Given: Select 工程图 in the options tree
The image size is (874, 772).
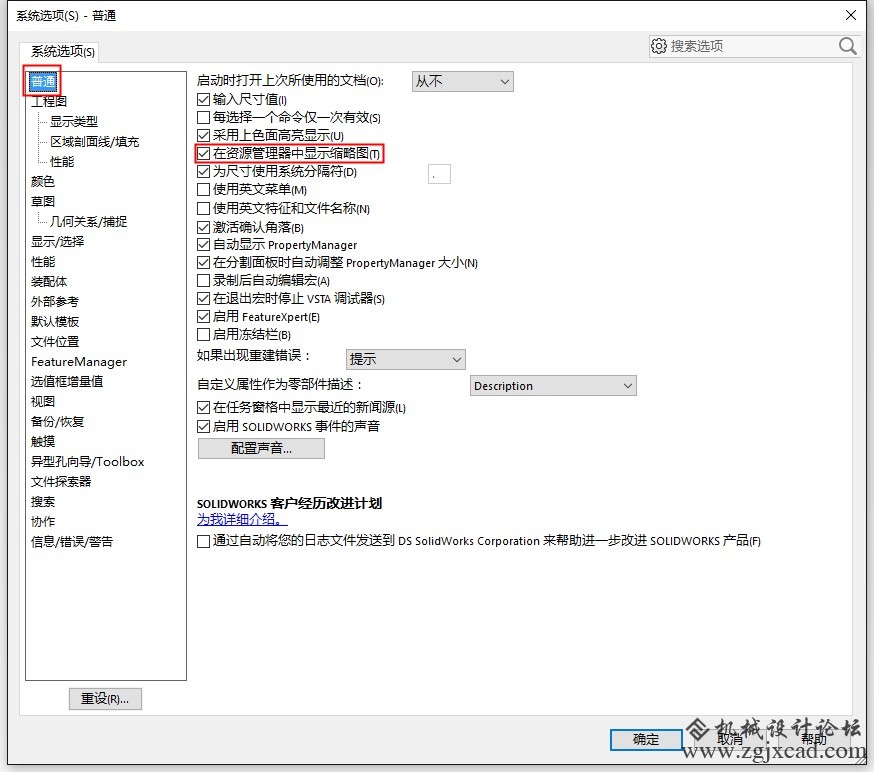Looking at the screenshot, I should (x=49, y=101).
